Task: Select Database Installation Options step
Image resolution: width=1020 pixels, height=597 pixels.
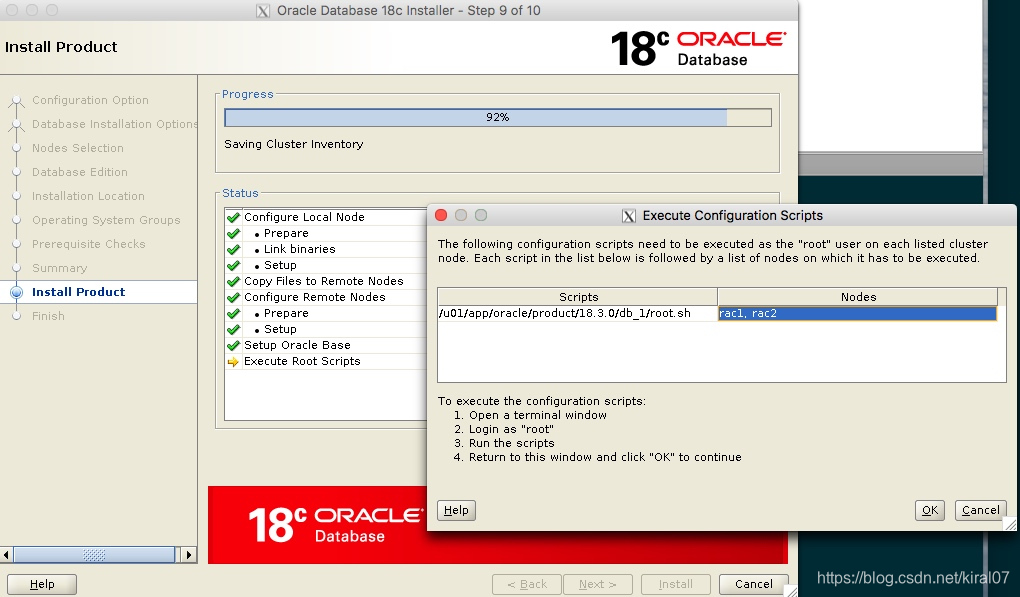Action: (x=114, y=124)
